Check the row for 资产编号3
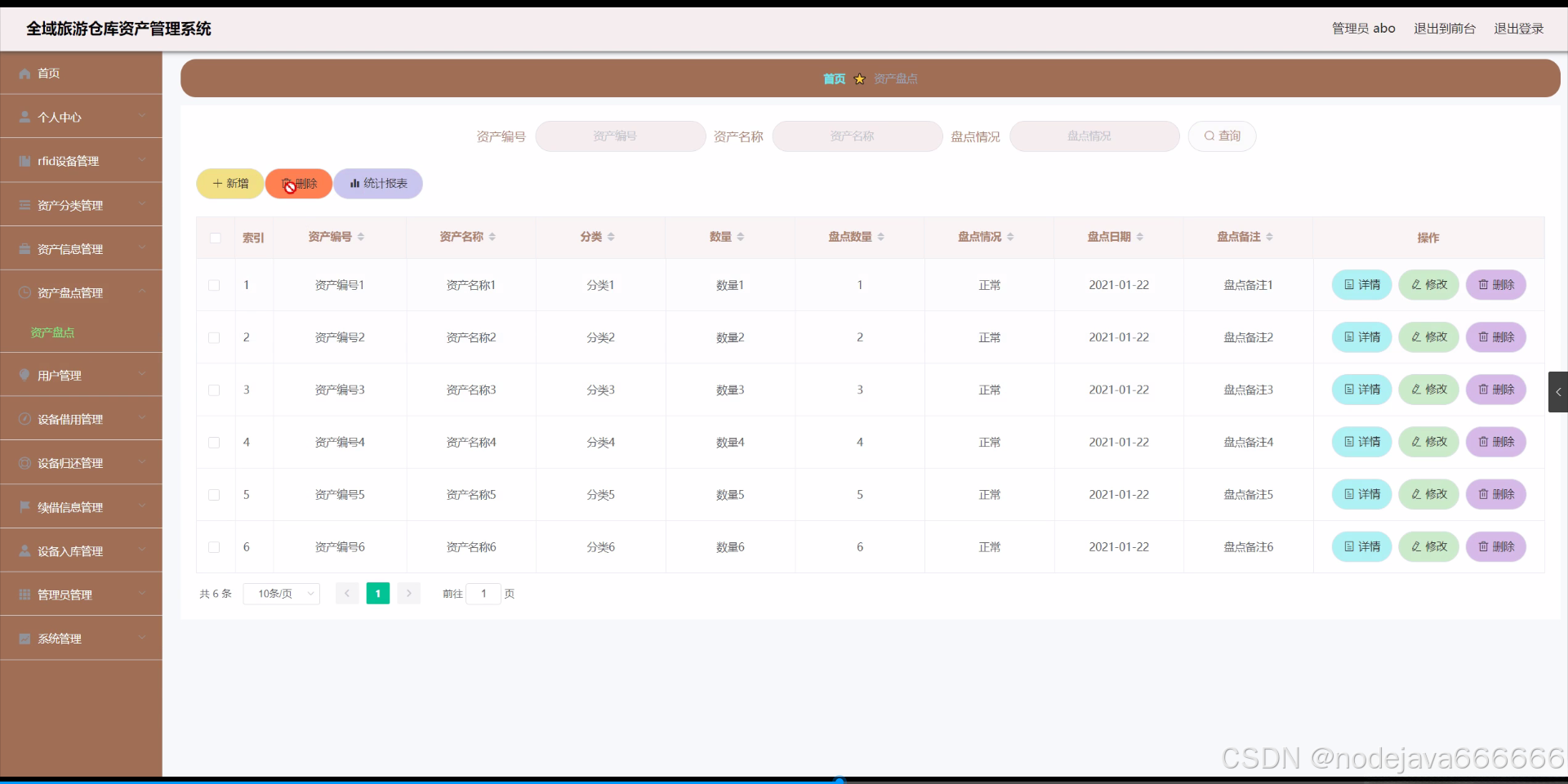This screenshot has width=1568, height=784. [x=214, y=390]
